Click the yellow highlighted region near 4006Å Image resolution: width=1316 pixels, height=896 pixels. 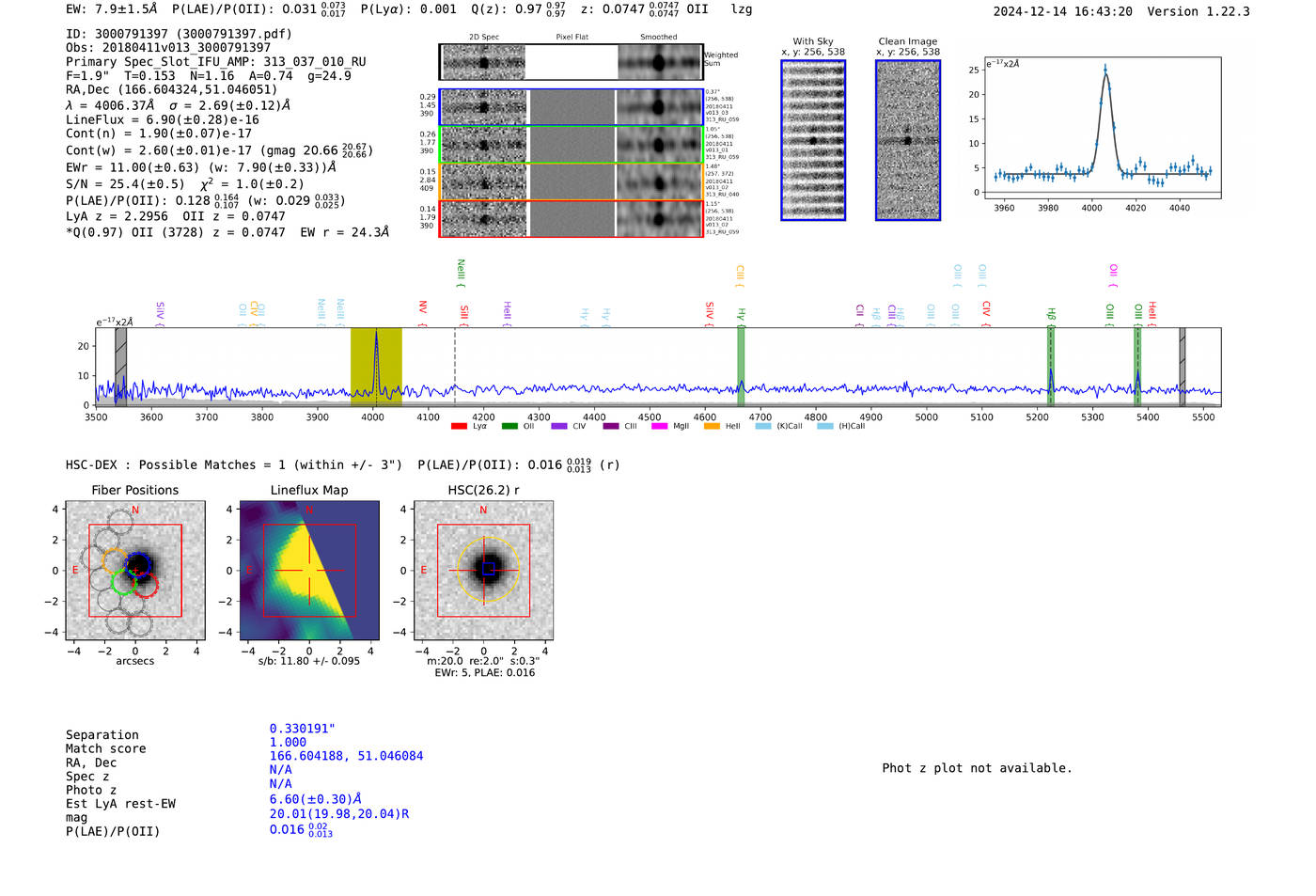(x=376, y=367)
